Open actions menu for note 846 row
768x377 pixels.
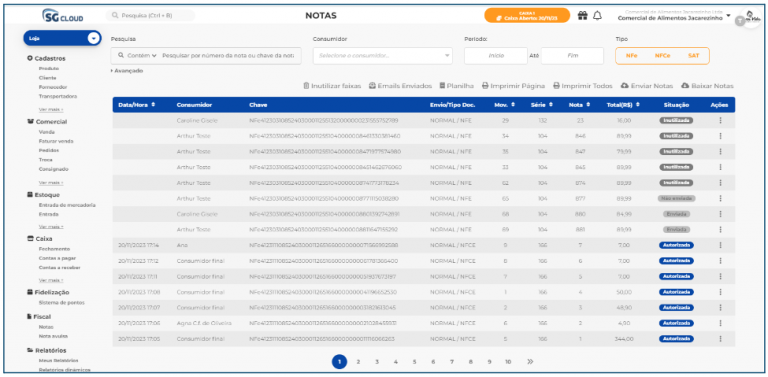coord(720,136)
